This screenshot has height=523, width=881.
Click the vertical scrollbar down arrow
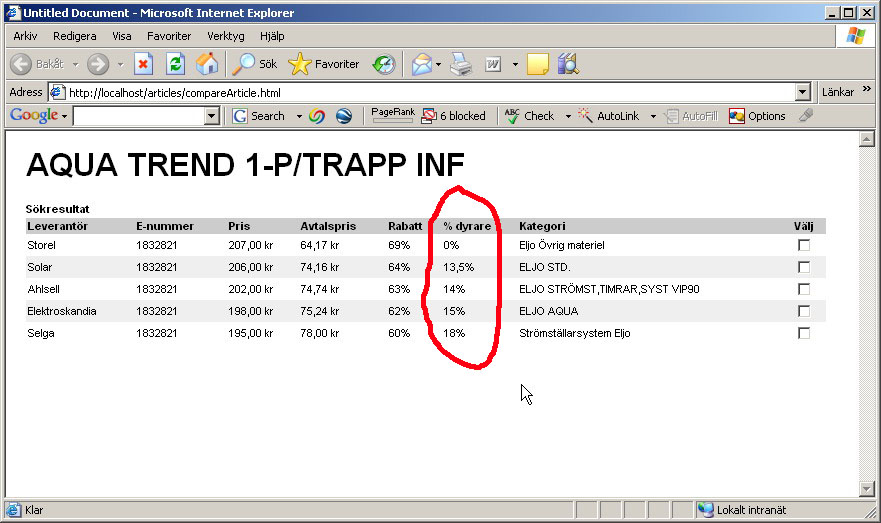866,489
